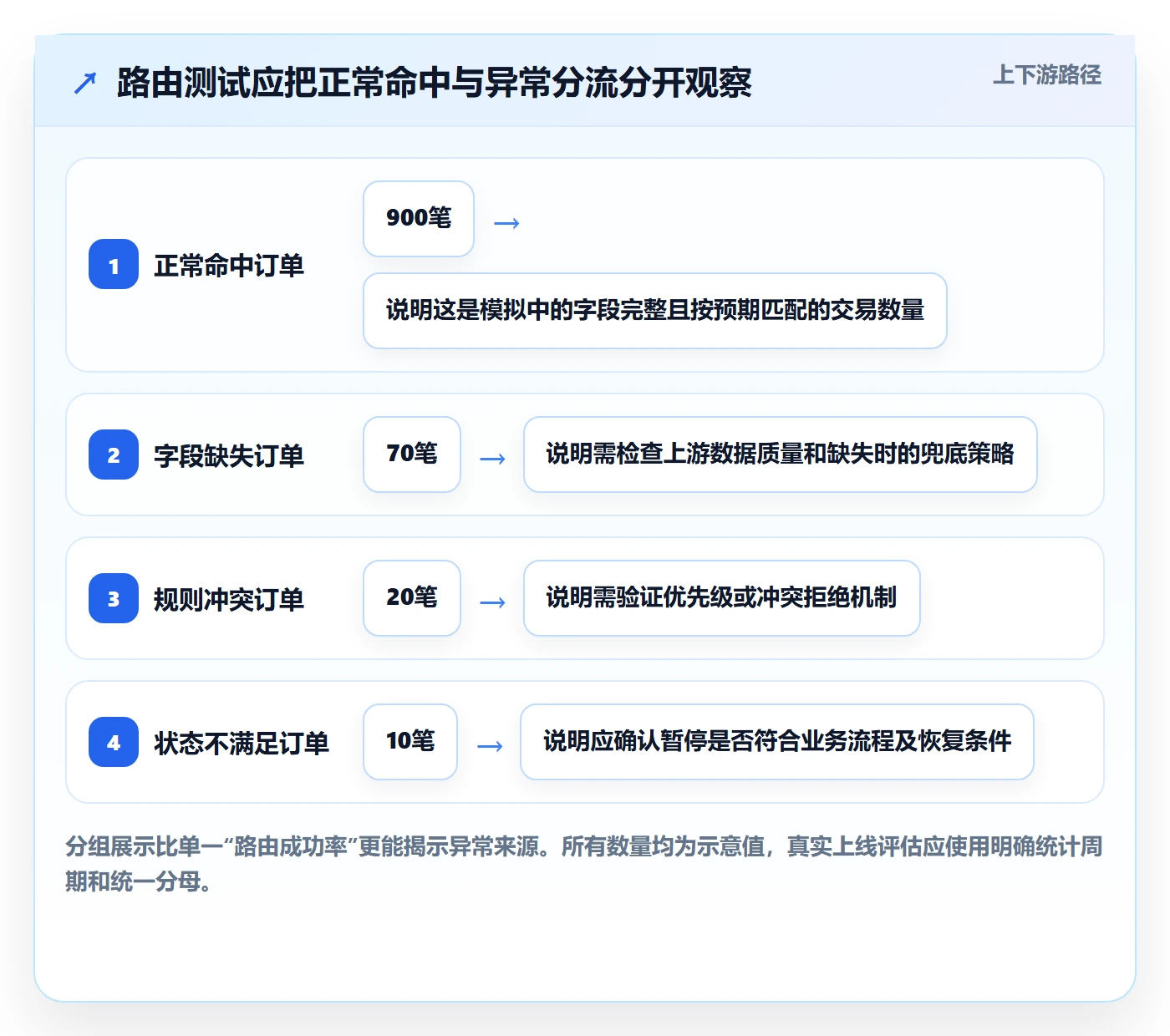The image size is (1170, 1036).
Task: Select the 正常命中订单 label
Action: click(229, 266)
